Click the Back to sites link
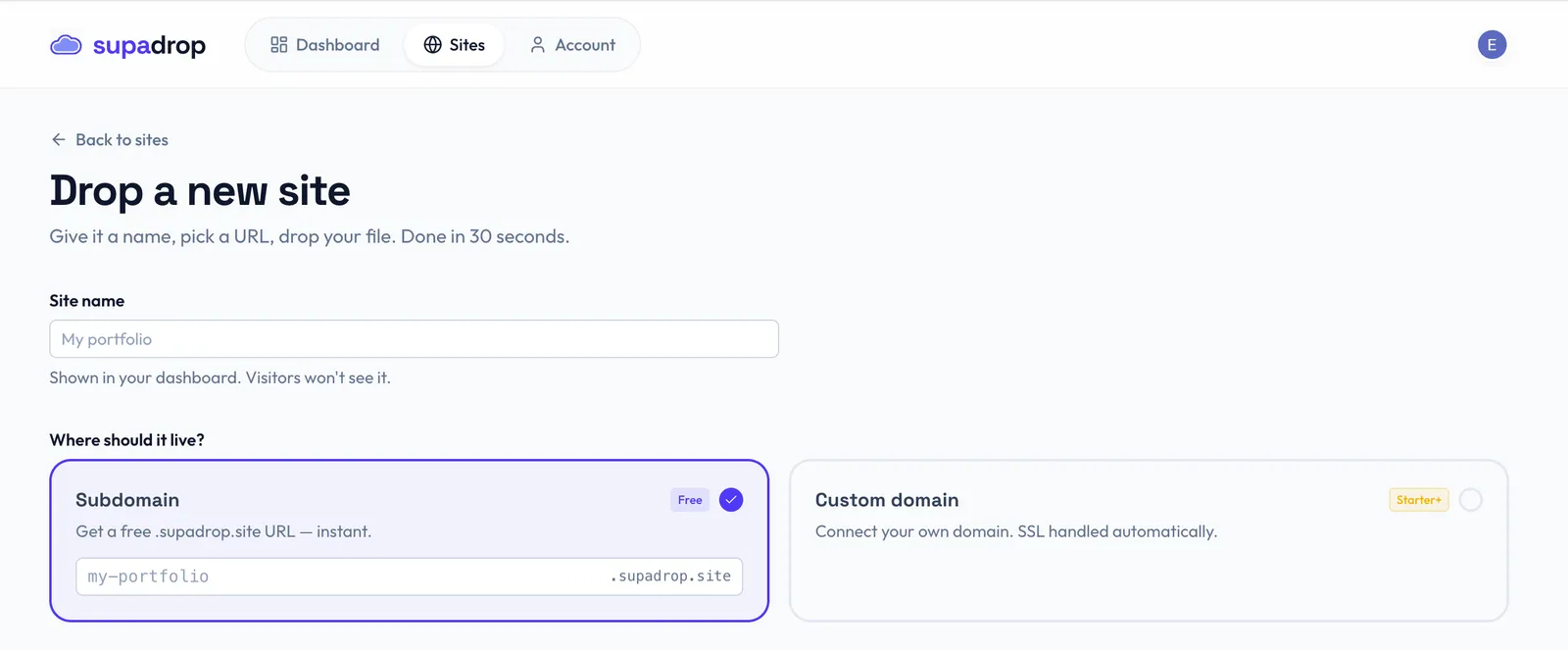The image size is (1568, 650). 110,140
